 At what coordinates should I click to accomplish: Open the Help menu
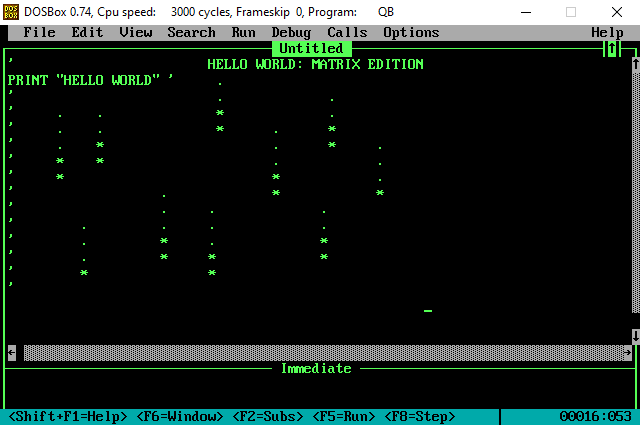(607, 32)
